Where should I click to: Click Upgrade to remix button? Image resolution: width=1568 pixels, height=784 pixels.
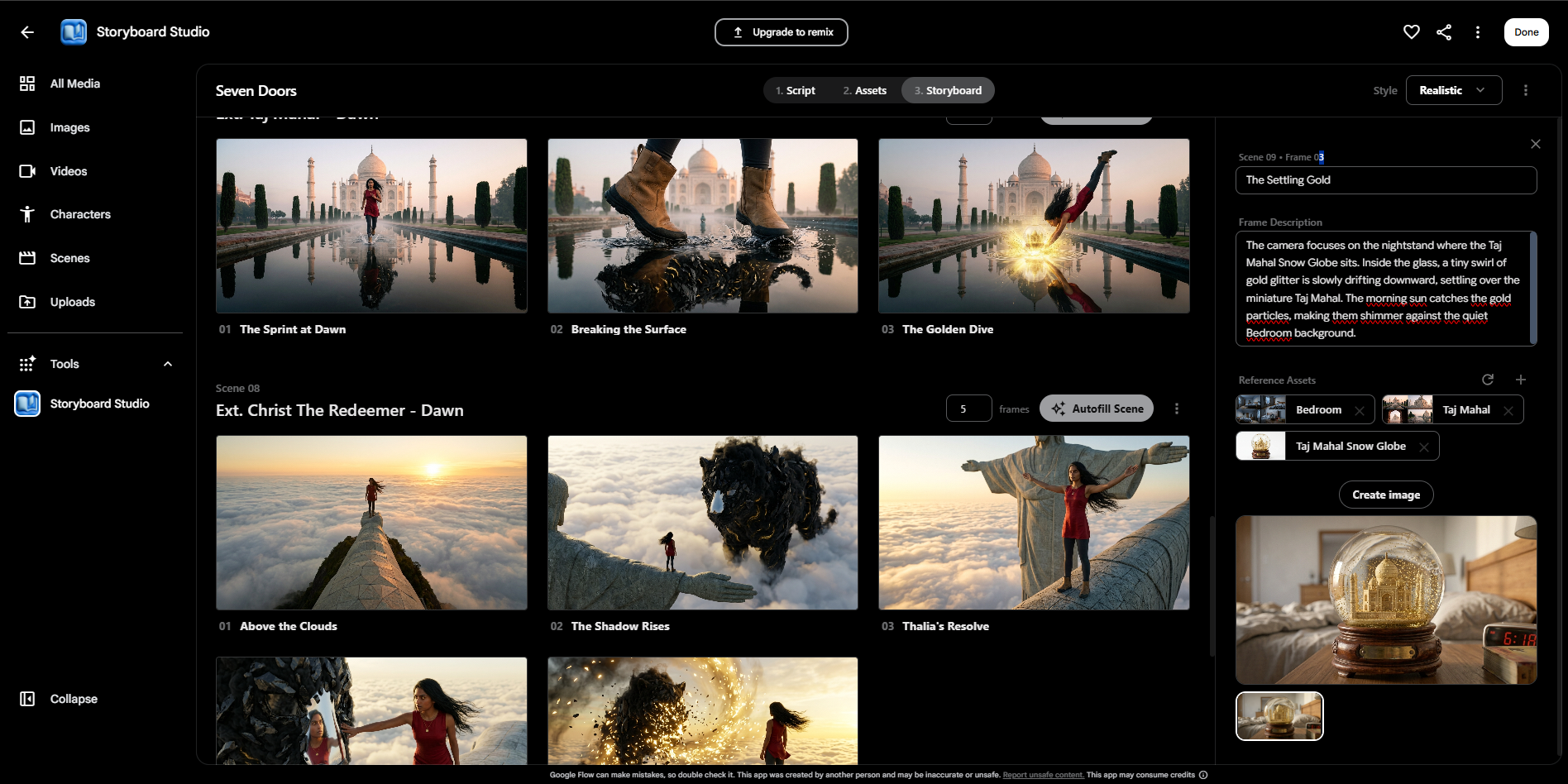[781, 32]
